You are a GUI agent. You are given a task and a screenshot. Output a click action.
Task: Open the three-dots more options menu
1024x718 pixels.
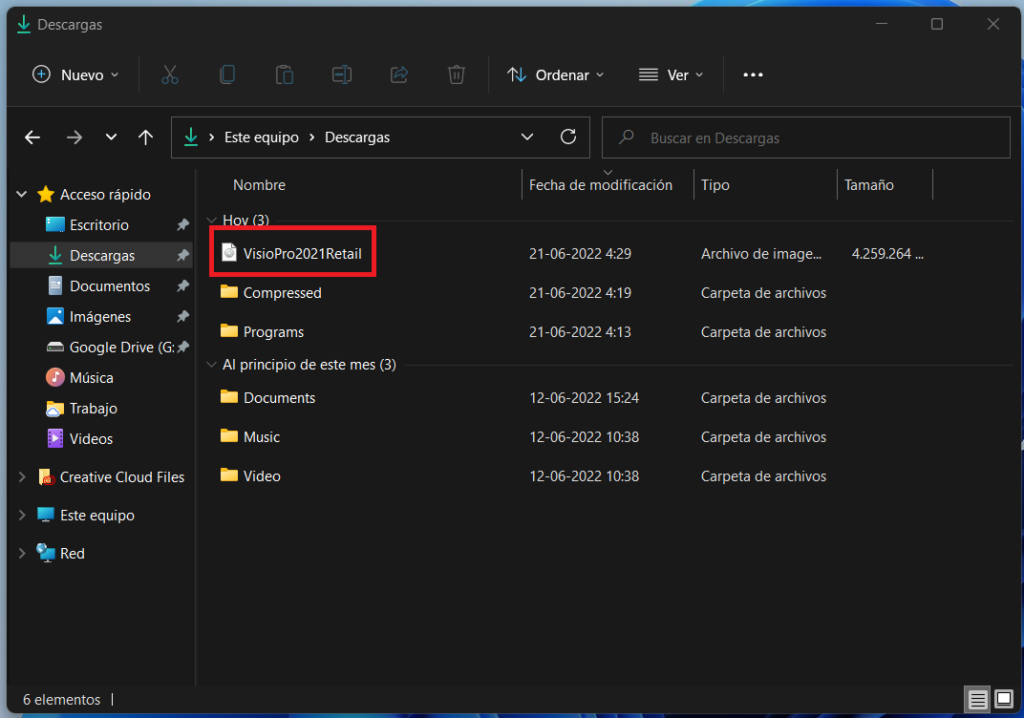(x=753, y=75)
